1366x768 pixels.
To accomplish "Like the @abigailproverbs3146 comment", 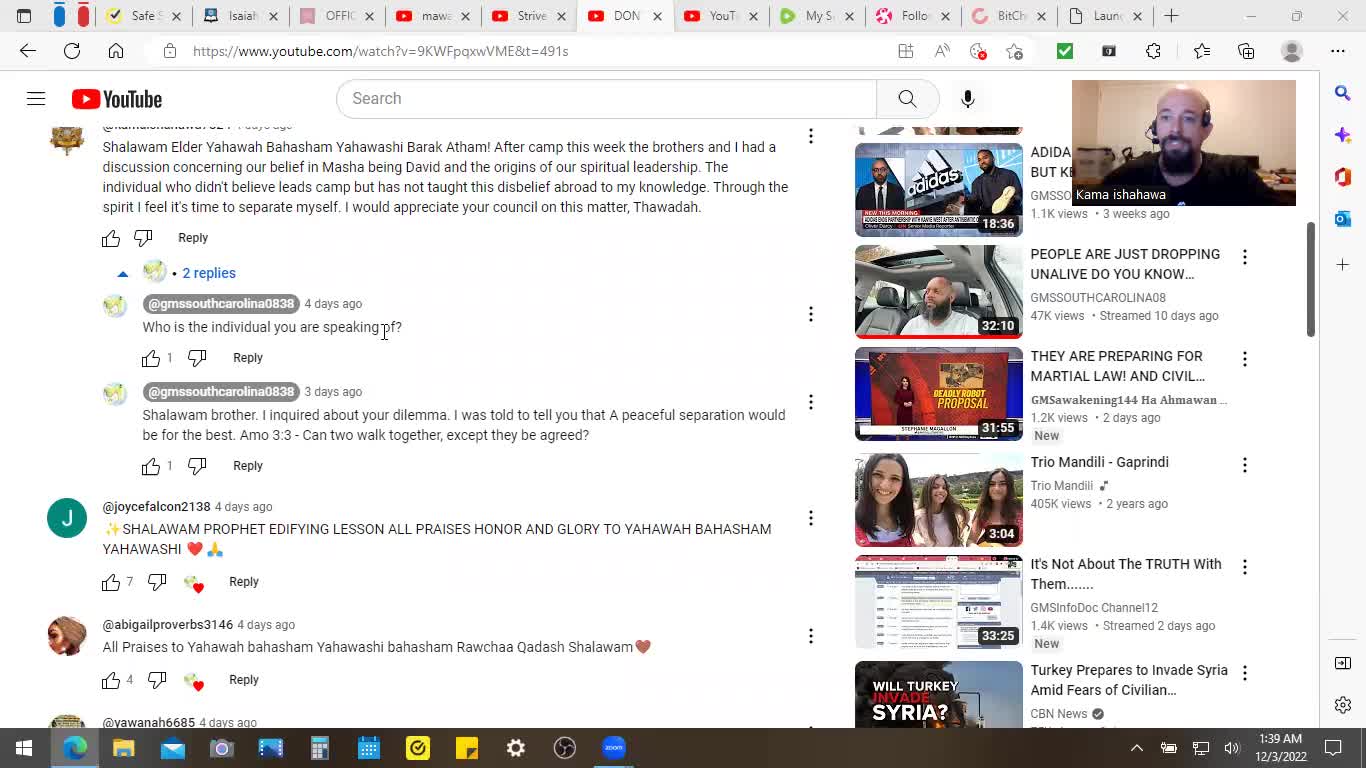I will point(111,680).
